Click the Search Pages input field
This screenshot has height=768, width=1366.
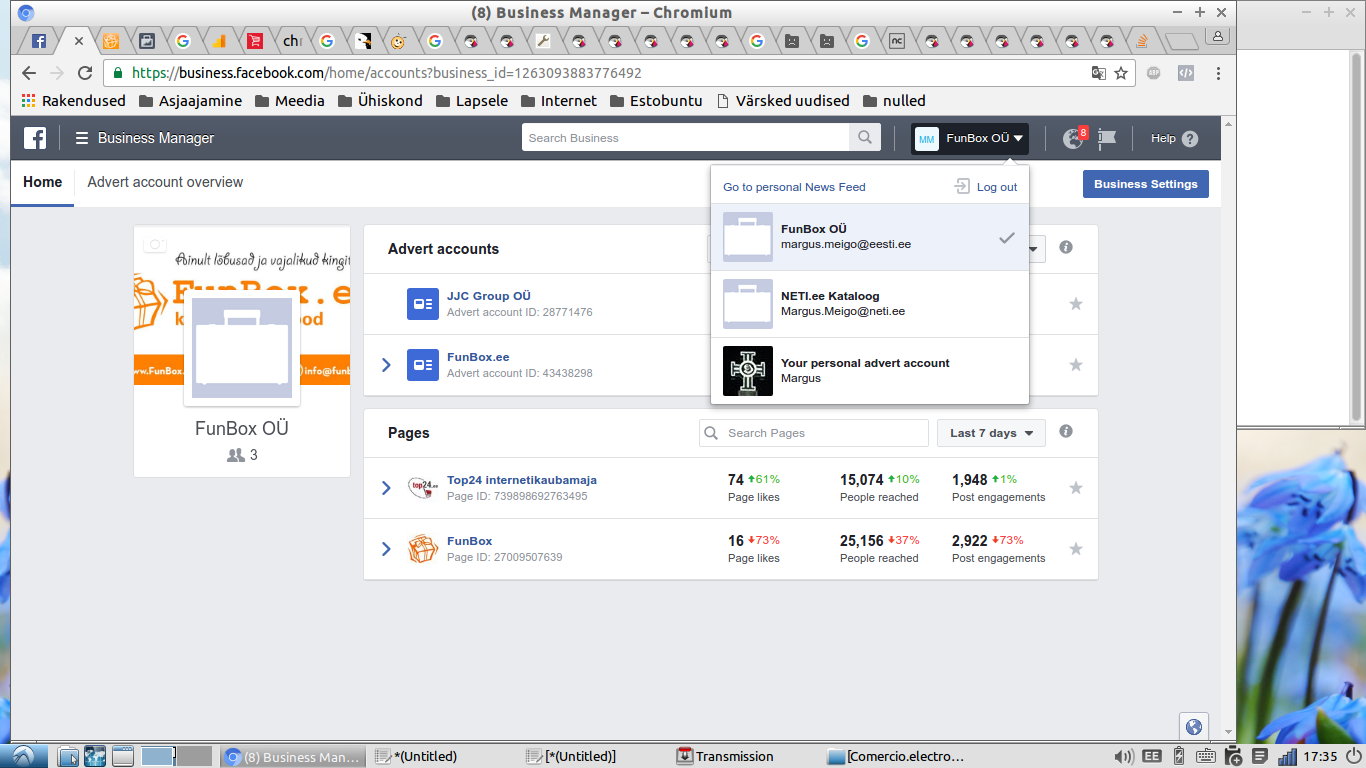(x=814, y=433)
